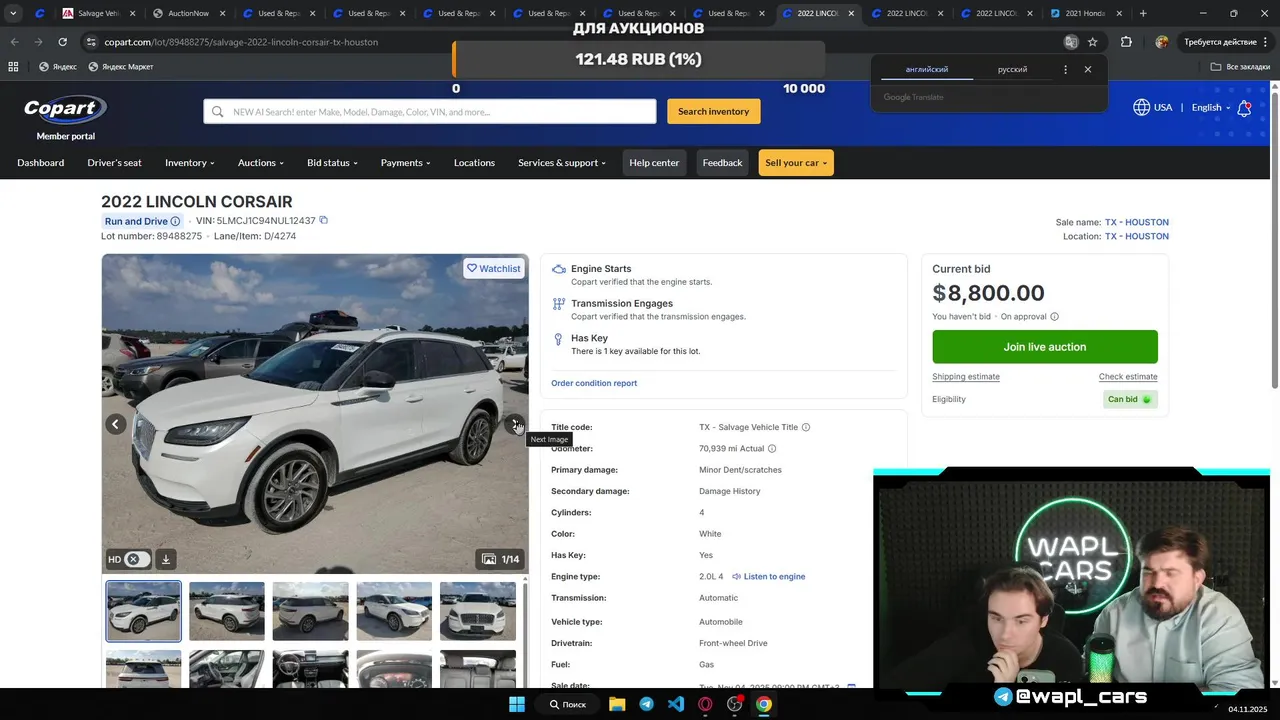Image resolution: width=1280 pixels, height=720 pixels.
Task: Open Order condition report link
Action: (594, 383)
